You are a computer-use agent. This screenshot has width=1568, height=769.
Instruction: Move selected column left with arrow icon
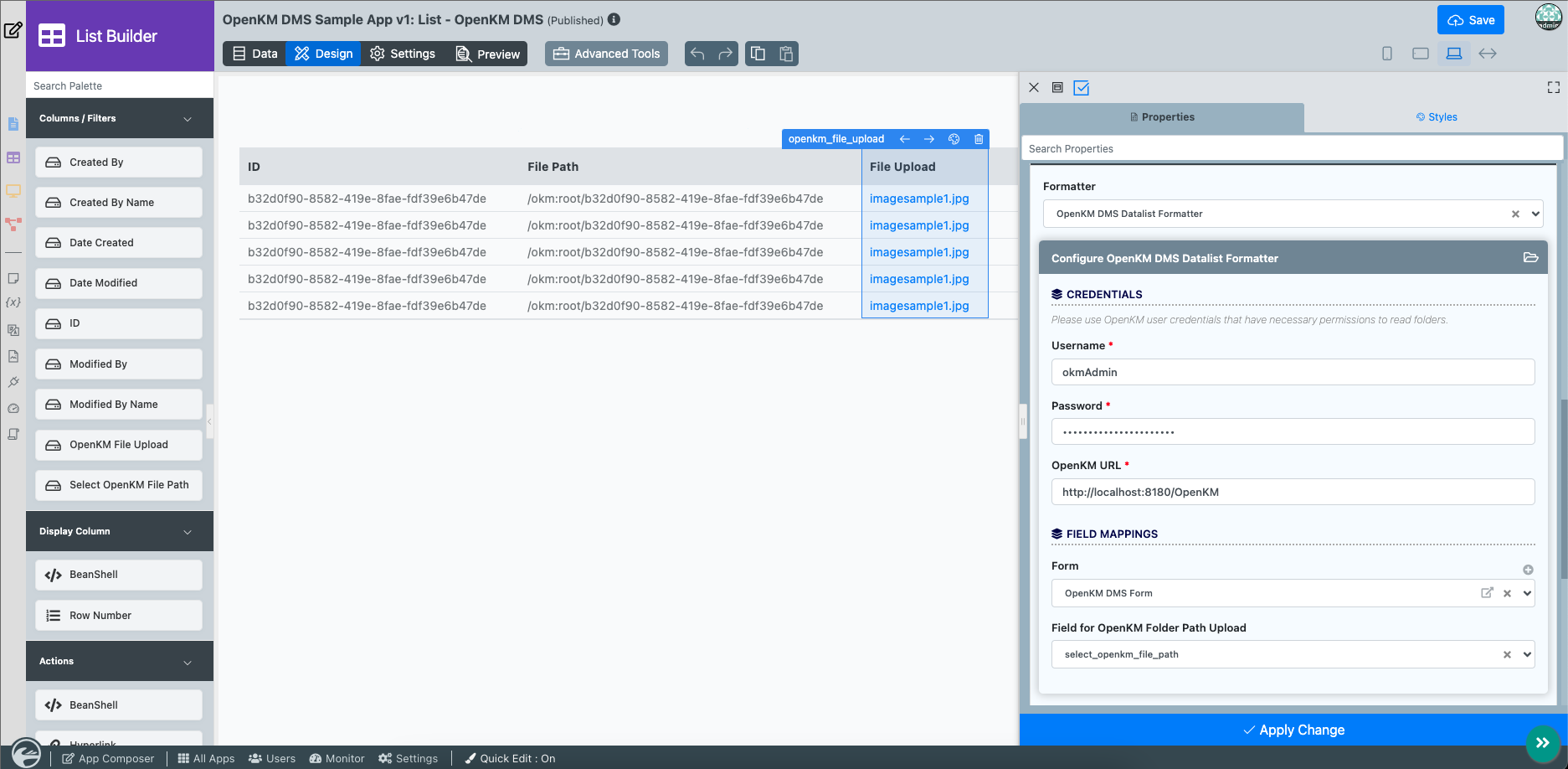coord(904,139)
